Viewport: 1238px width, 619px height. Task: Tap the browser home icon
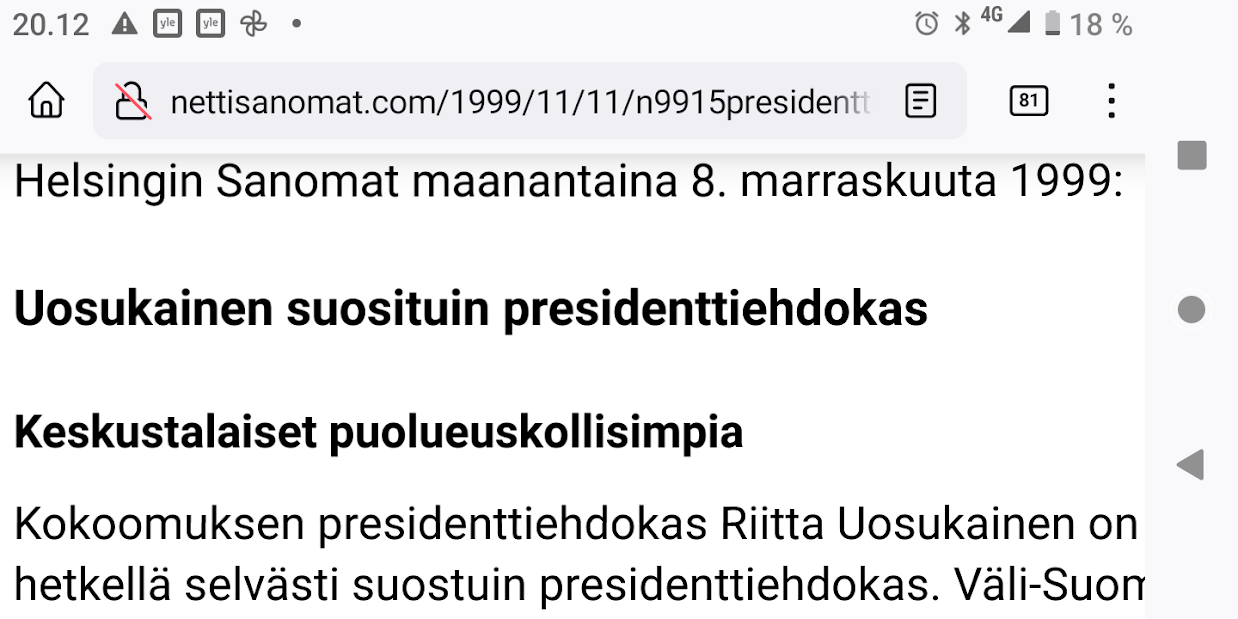click(46, 101)
